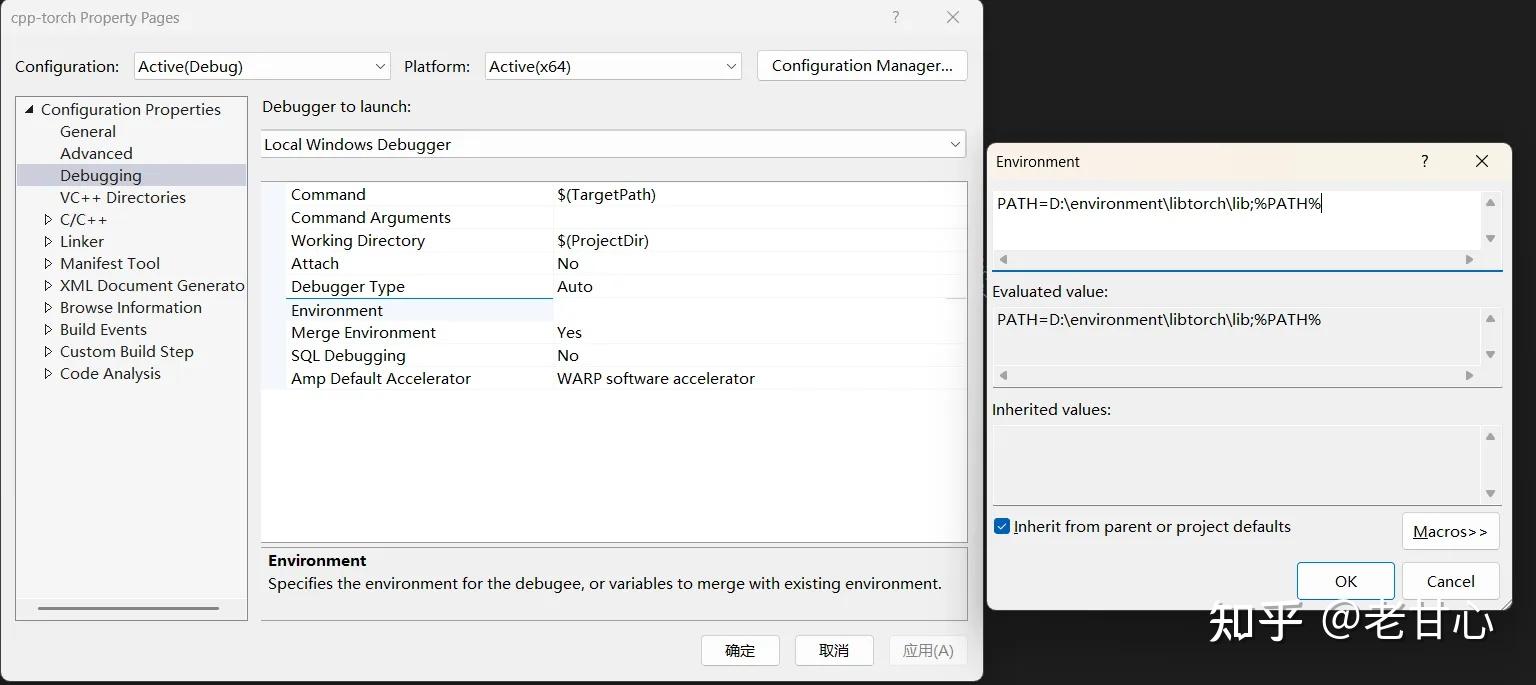
Task: Select VC++ Directories in the sidebar
Action: [x=122, y=197]
